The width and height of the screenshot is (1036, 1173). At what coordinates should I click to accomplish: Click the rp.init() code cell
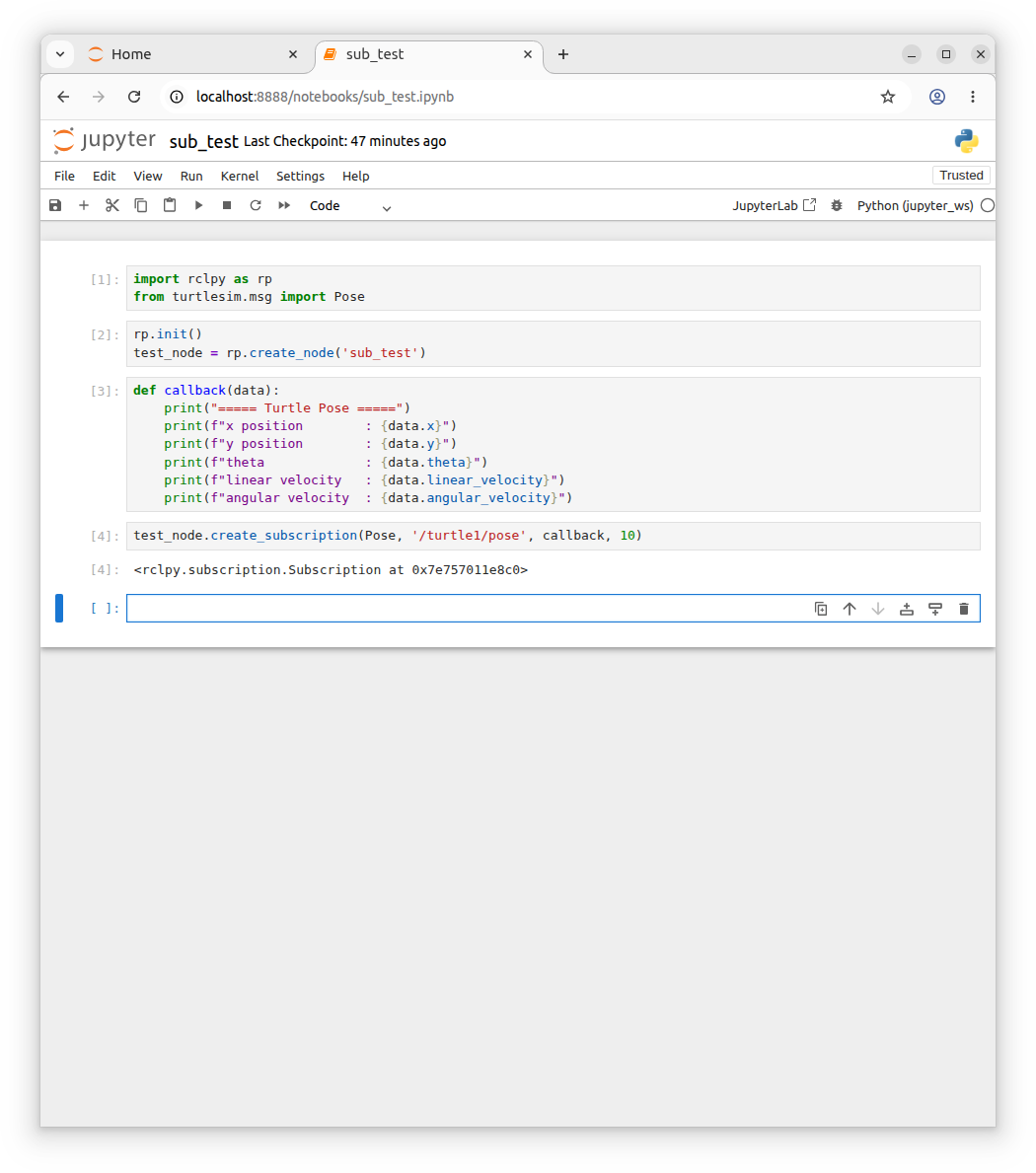point(553,343)
